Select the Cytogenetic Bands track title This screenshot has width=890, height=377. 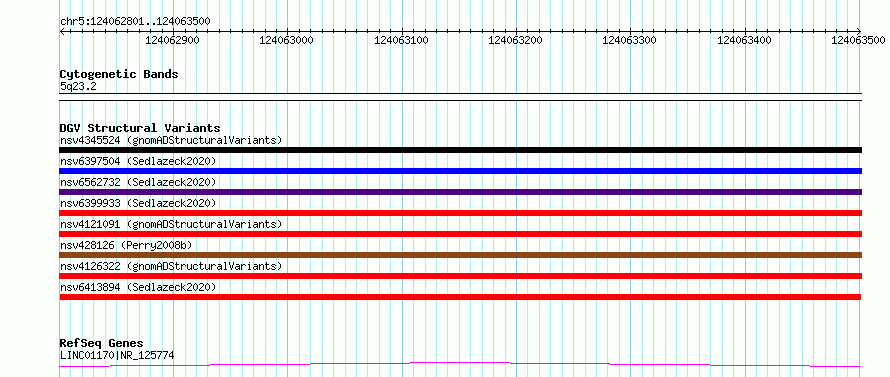[x=119, y=74]
